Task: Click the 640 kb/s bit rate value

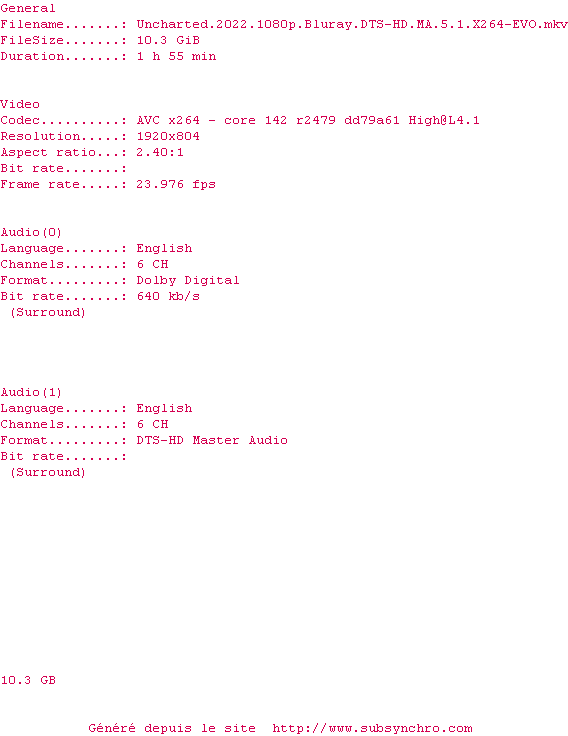Action: tap(168, 296)
